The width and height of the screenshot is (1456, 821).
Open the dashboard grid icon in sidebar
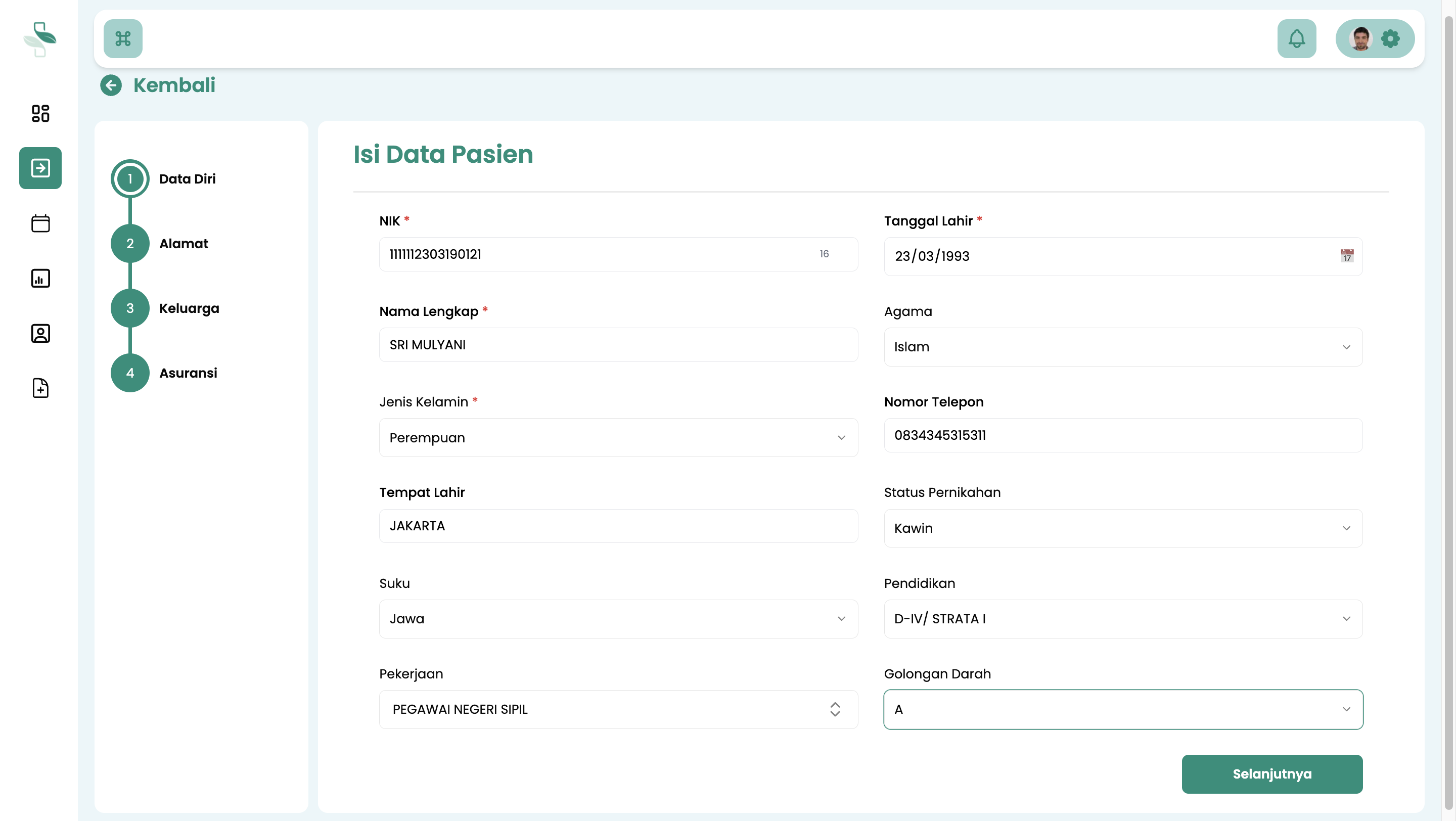tap(40, 113)
